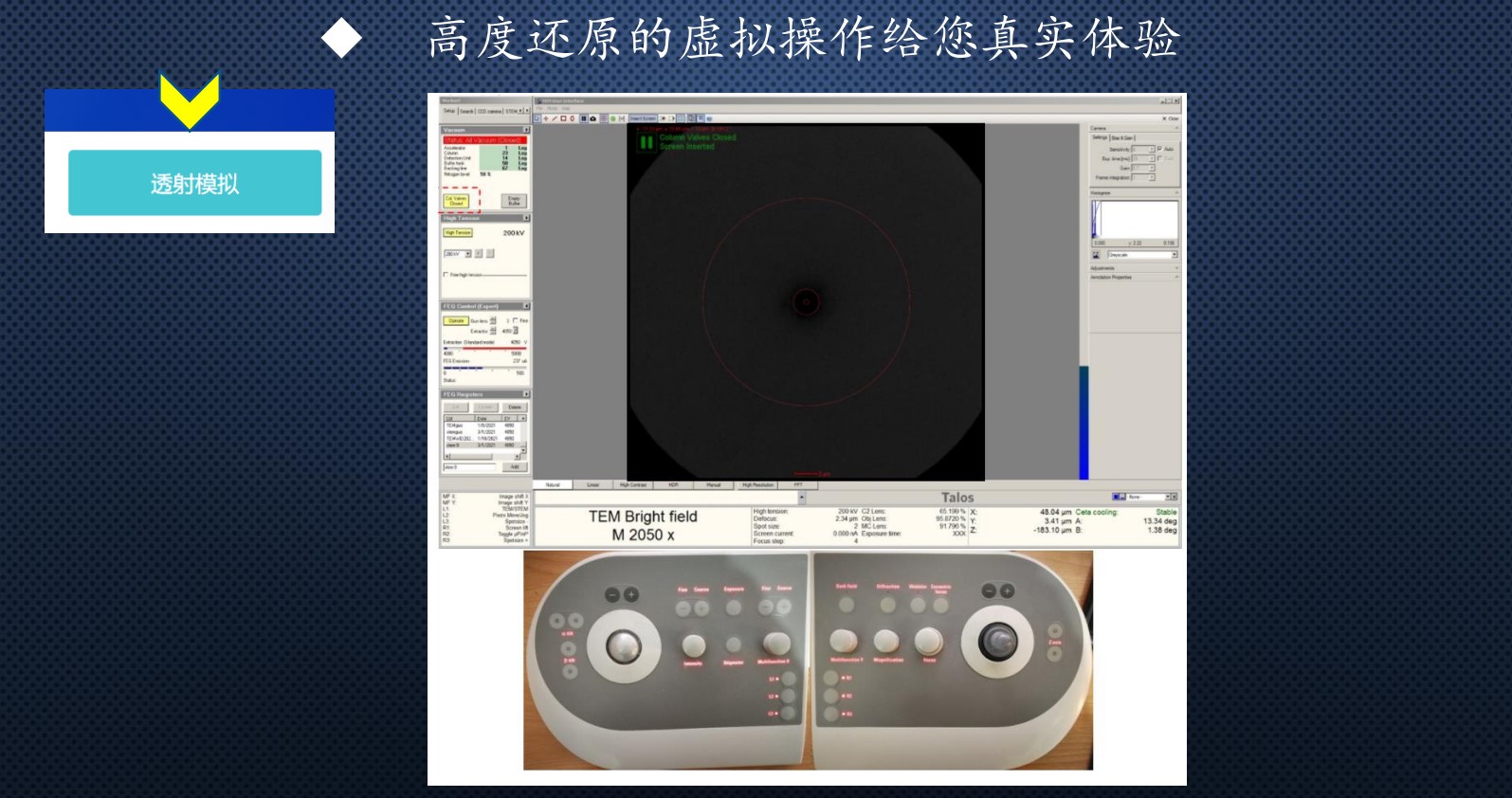The width and height of the screenshot is (1512, 798).
Task: Open the Bias & Gain tab
Action: (x=1123, y=138)
